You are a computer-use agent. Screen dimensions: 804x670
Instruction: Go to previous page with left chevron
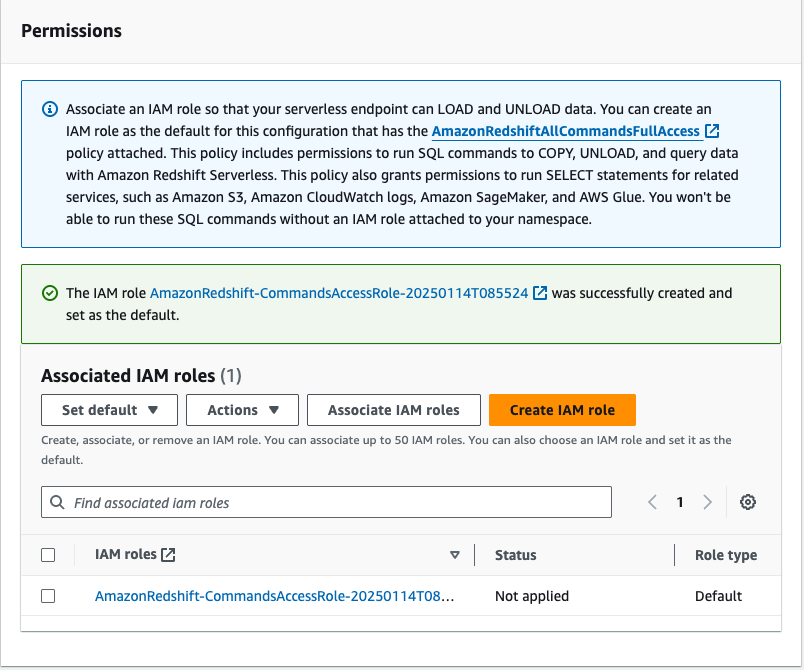pos(652,502)
